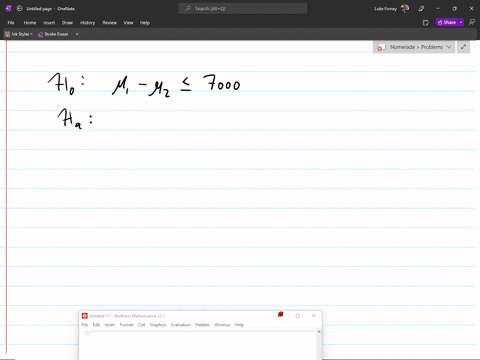Open the Graphics menu in Mathematica
The image size is (480, 360).
(158, 325)
